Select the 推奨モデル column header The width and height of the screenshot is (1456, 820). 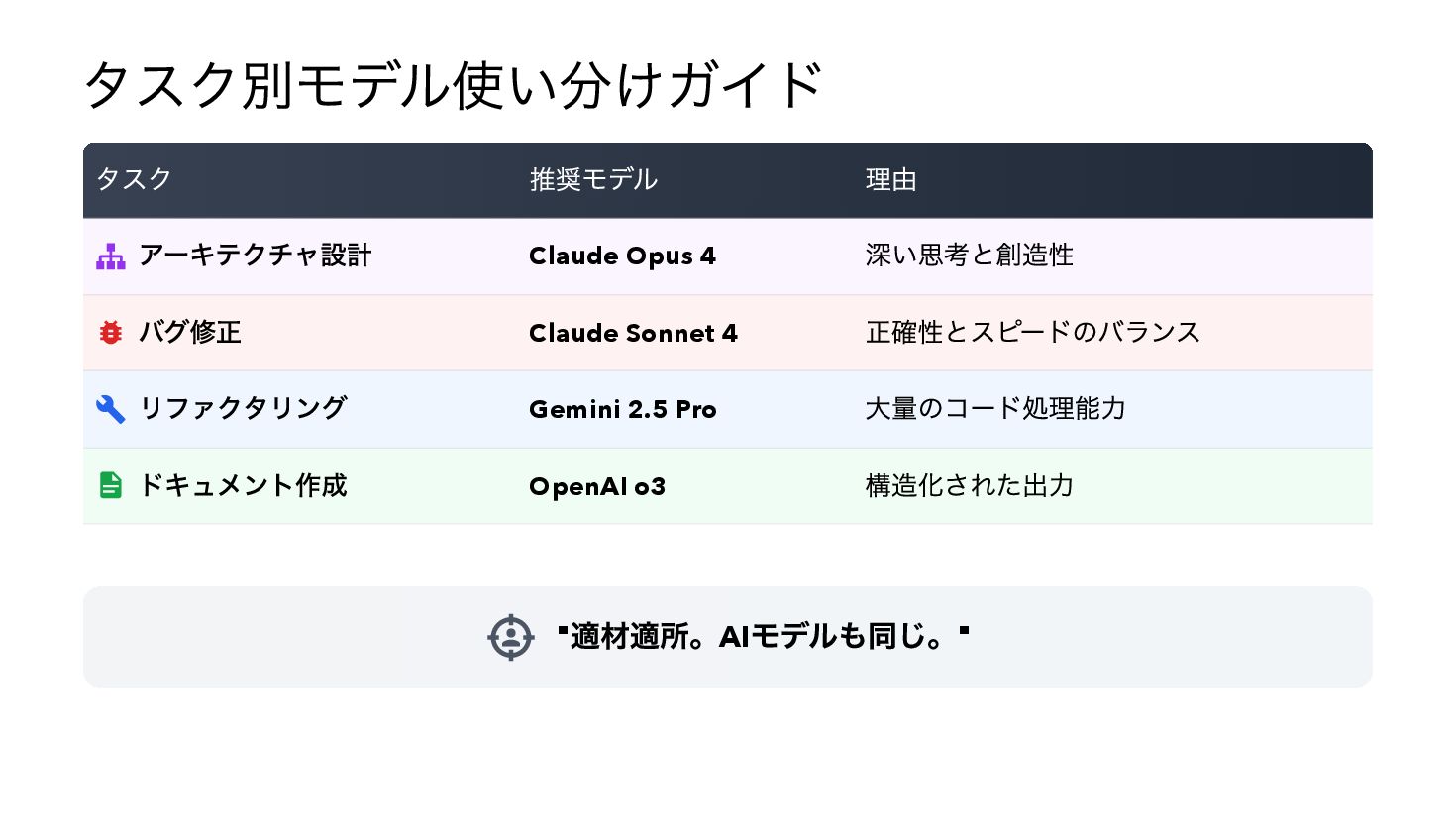tap(593, 179)
